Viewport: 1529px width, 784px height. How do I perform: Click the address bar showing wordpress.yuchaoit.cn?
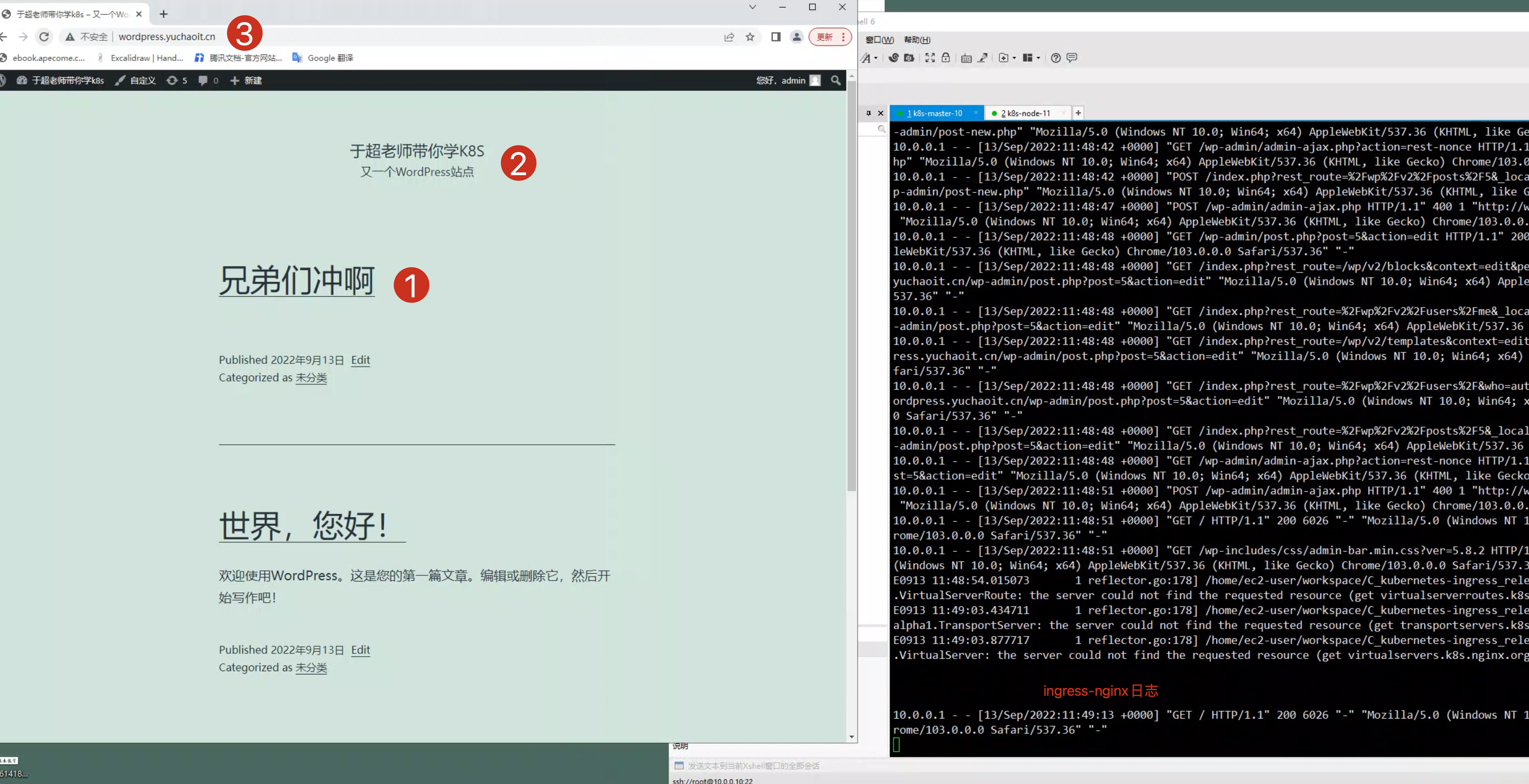click(167, 37)
